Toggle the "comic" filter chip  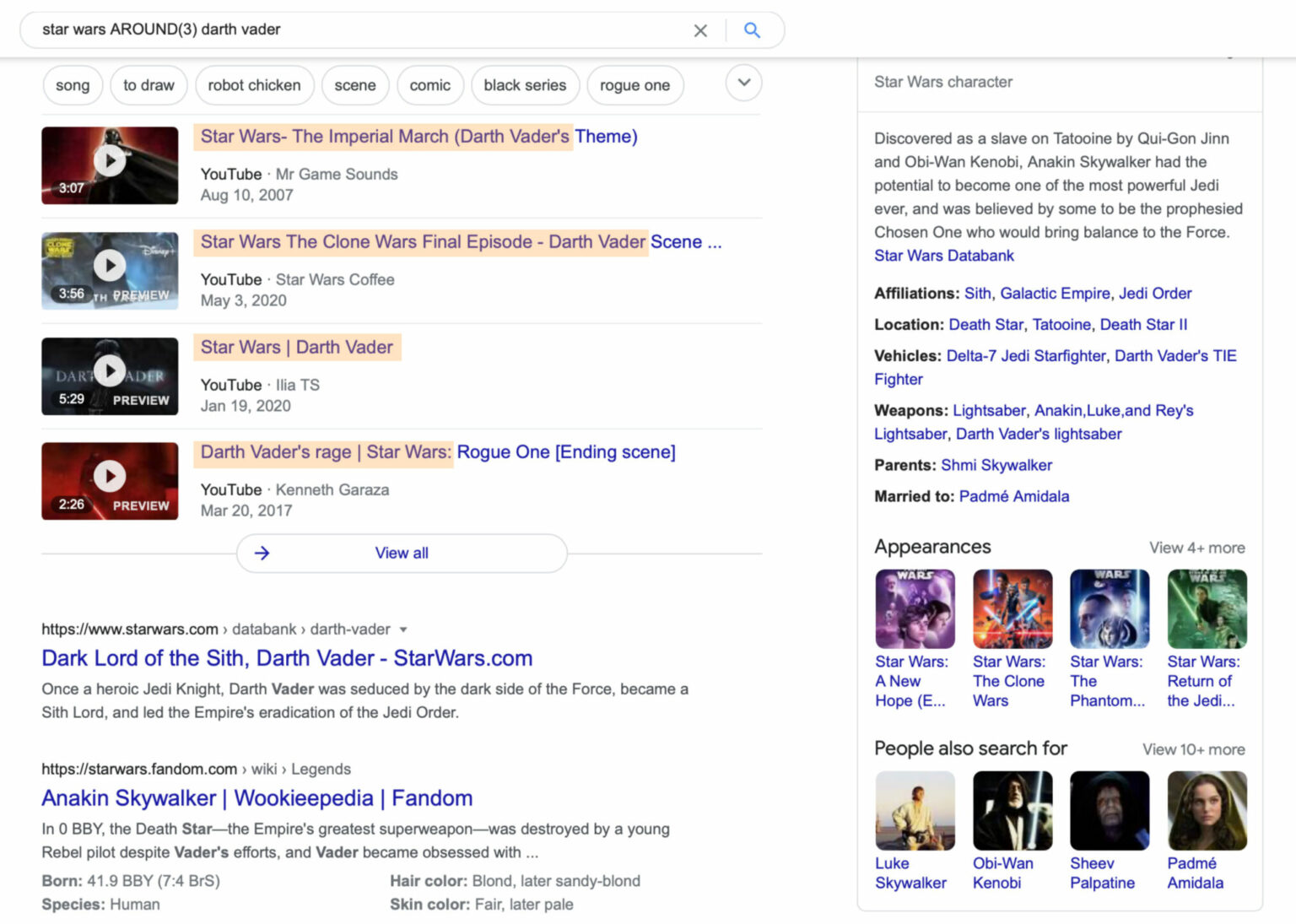pos(430,84)
